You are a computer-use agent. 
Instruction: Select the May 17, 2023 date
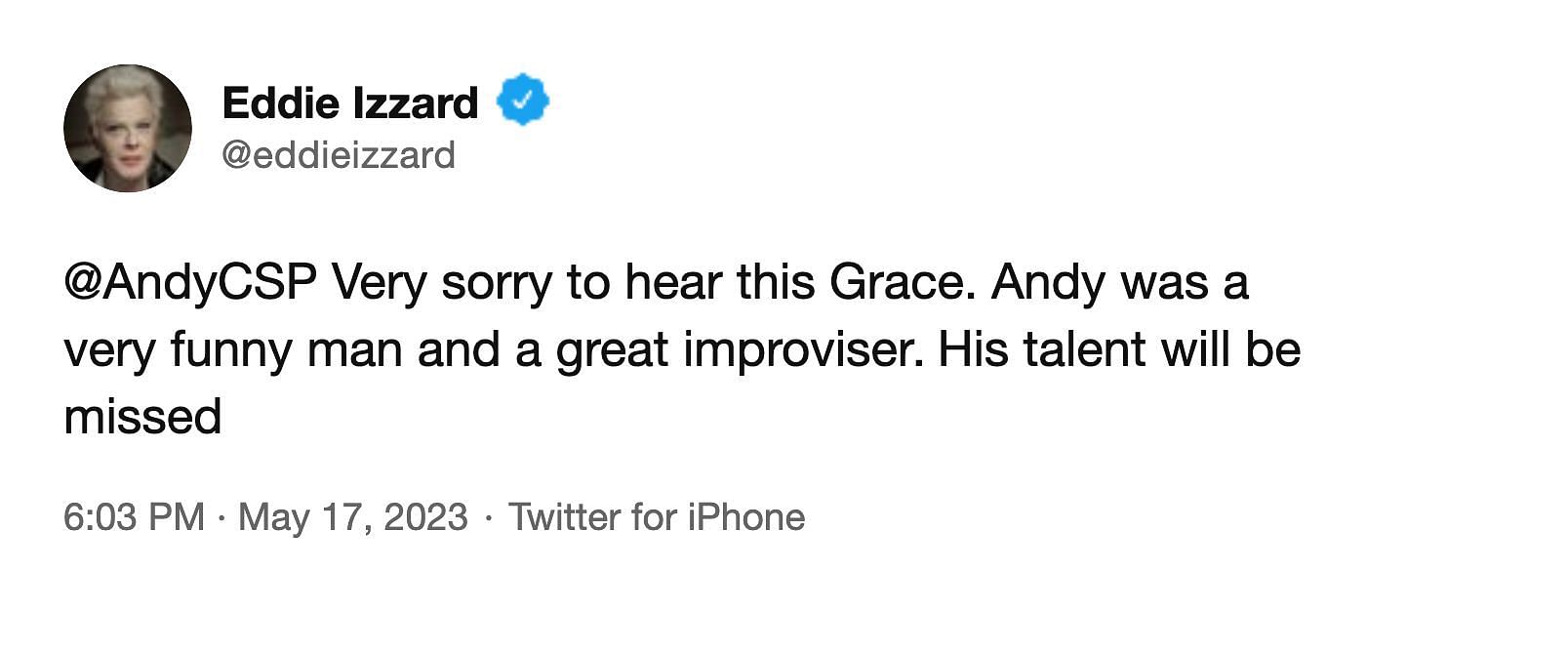[x=353, y=517]
